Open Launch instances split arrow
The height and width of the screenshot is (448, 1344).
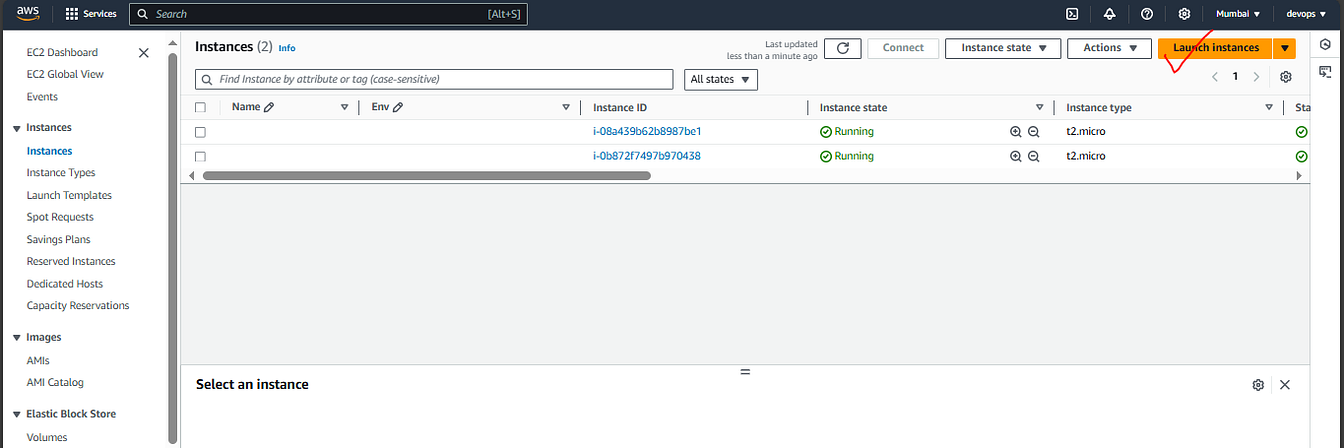pyautogui.click(x=1285, y=48)
